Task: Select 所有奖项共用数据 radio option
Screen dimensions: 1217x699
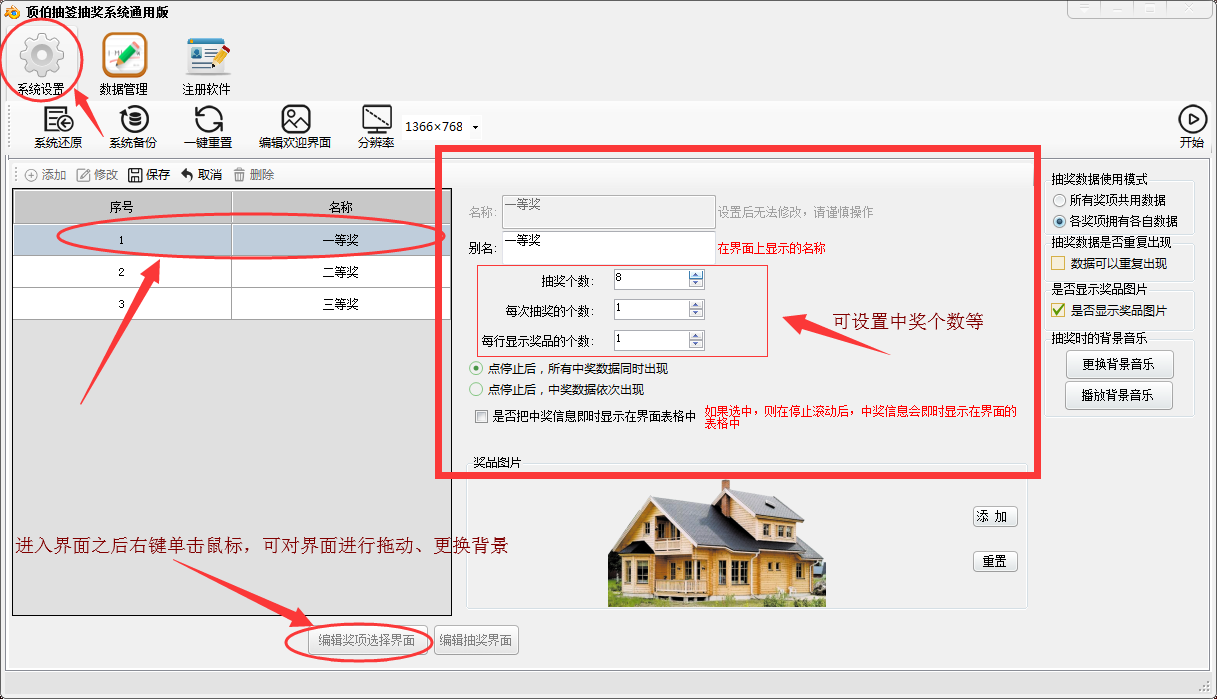Action: 1059,200
